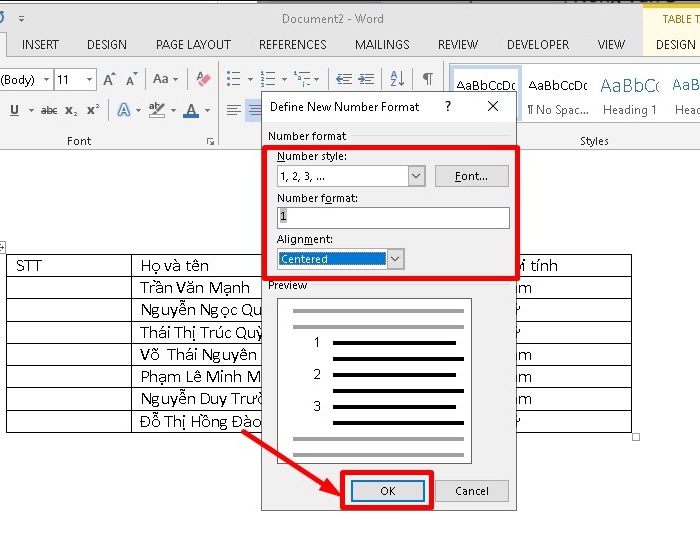This screenshot has width=700, height=545.
Task: Click the Shrink Font icon
Action: pos(131,79)
